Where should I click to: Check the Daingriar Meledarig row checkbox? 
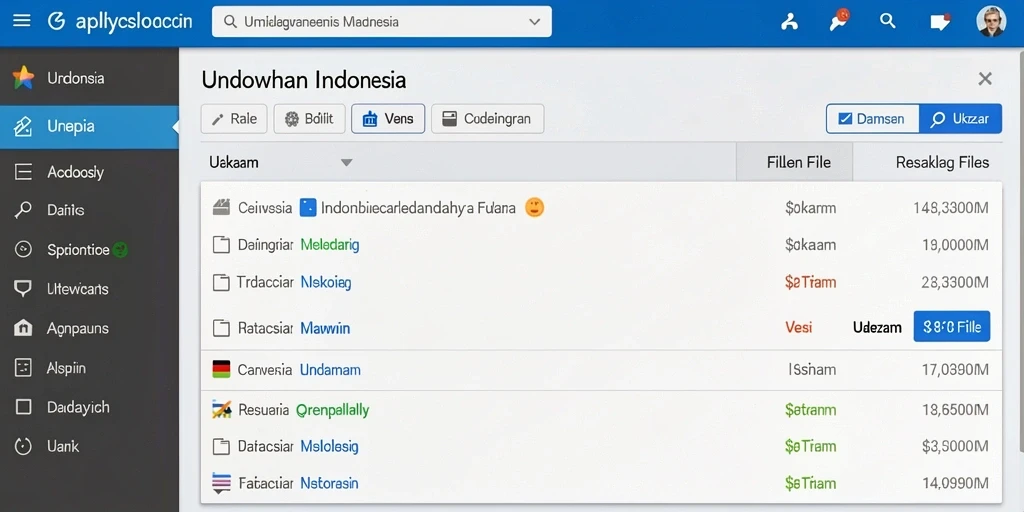[221, 246]
